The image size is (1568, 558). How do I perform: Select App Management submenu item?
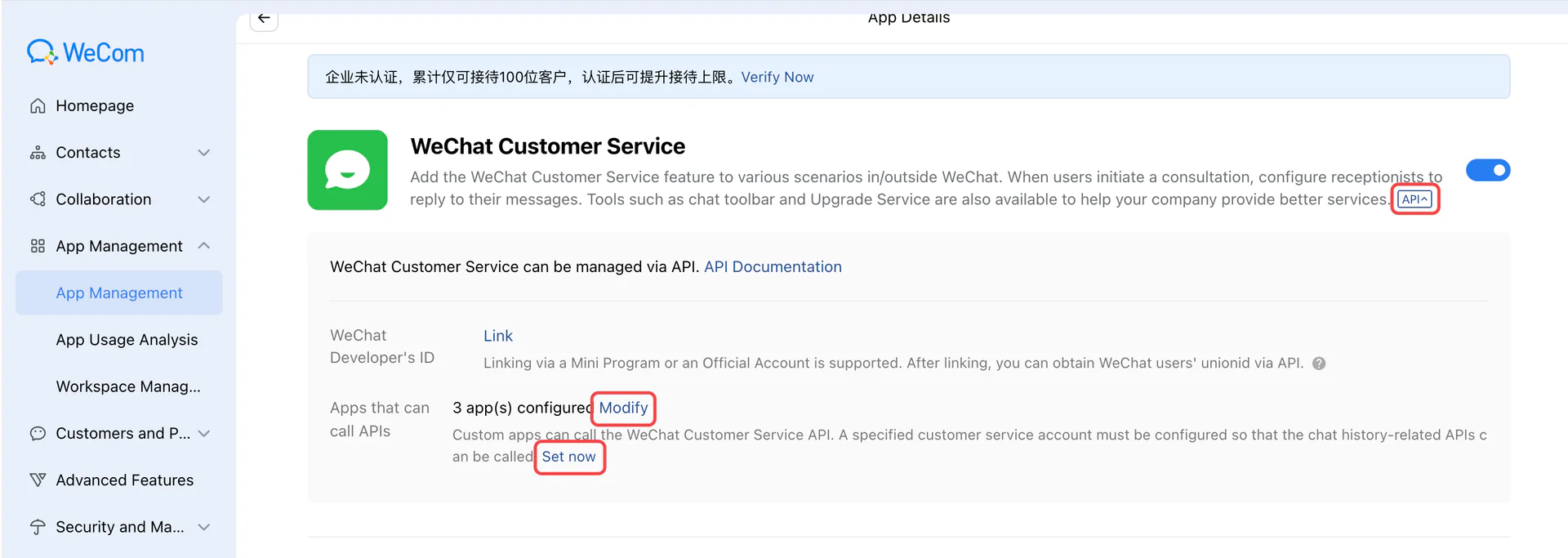(119, 292)
